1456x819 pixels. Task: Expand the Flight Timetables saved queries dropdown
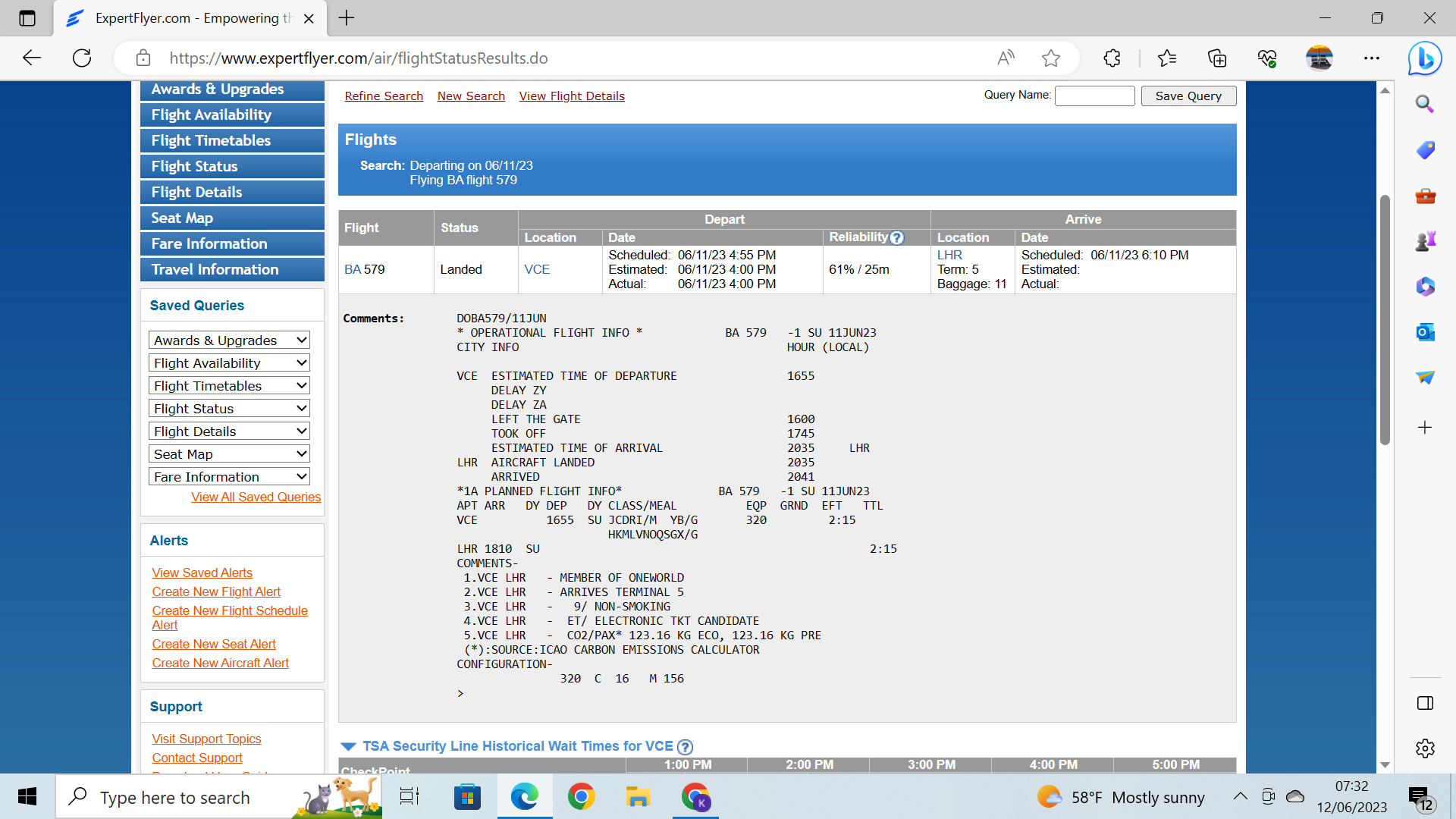point(229,386)
